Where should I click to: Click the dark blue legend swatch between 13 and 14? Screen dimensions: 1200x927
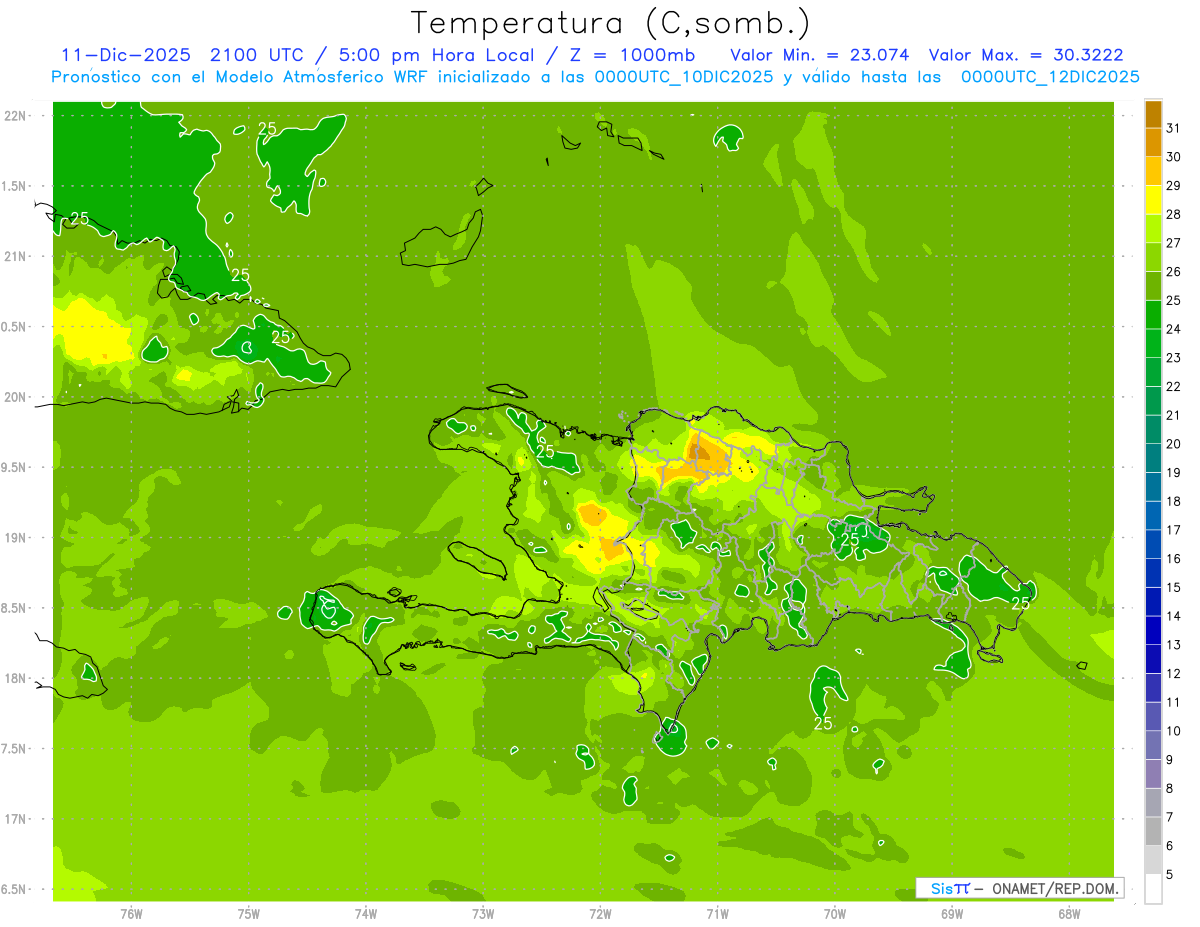[1153, 630]
